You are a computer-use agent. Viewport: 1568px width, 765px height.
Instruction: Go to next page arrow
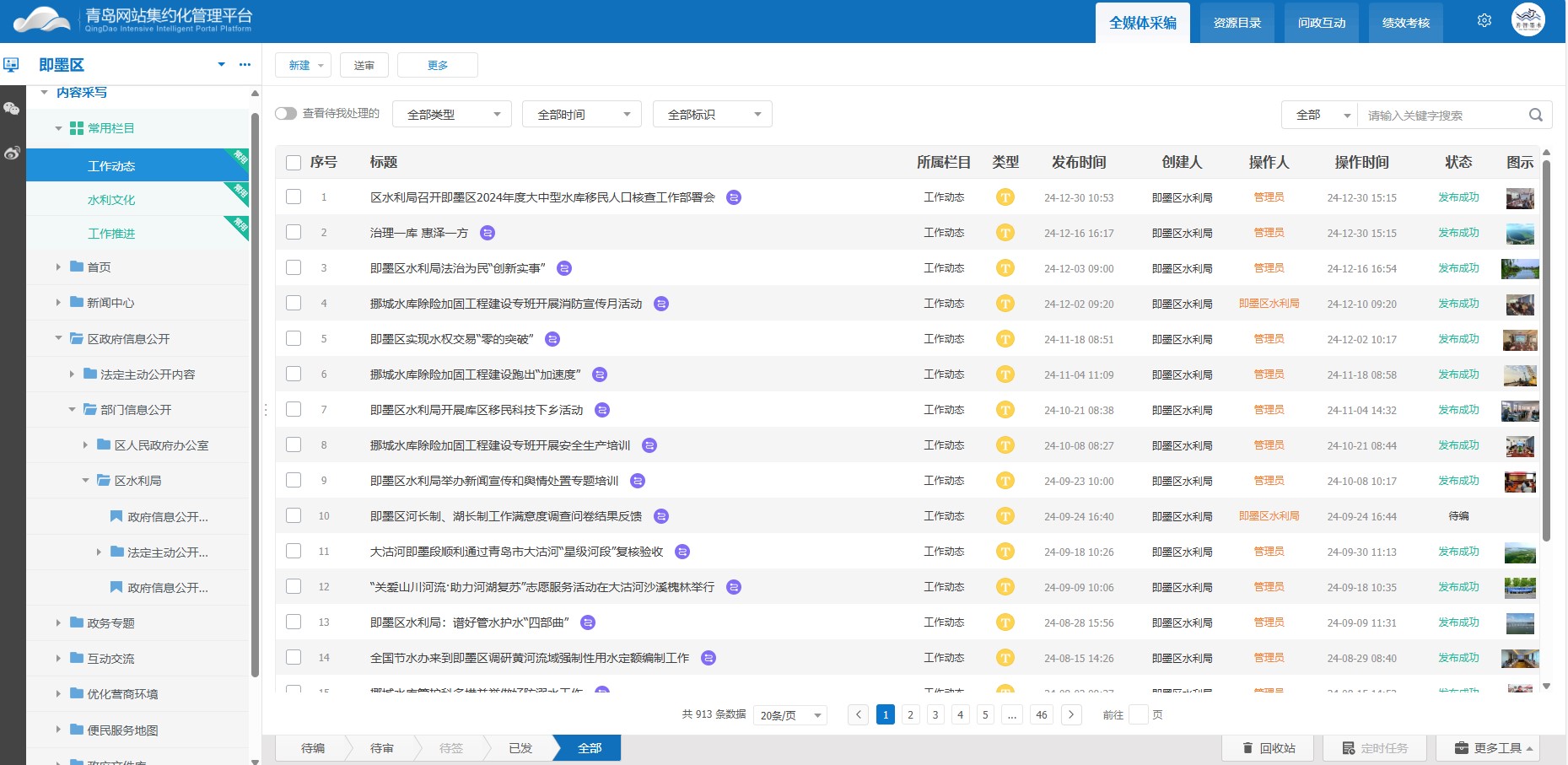click(x=1071, y=714)
